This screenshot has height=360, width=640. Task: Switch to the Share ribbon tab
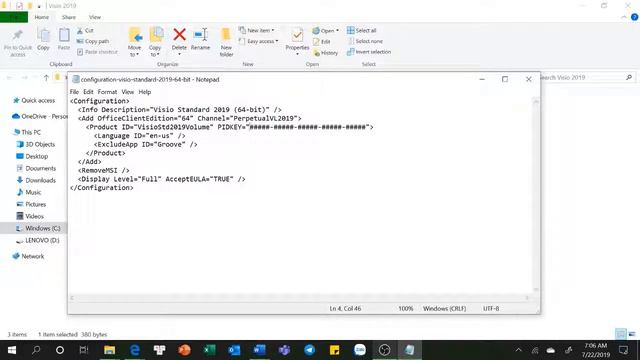click(69, 17)
